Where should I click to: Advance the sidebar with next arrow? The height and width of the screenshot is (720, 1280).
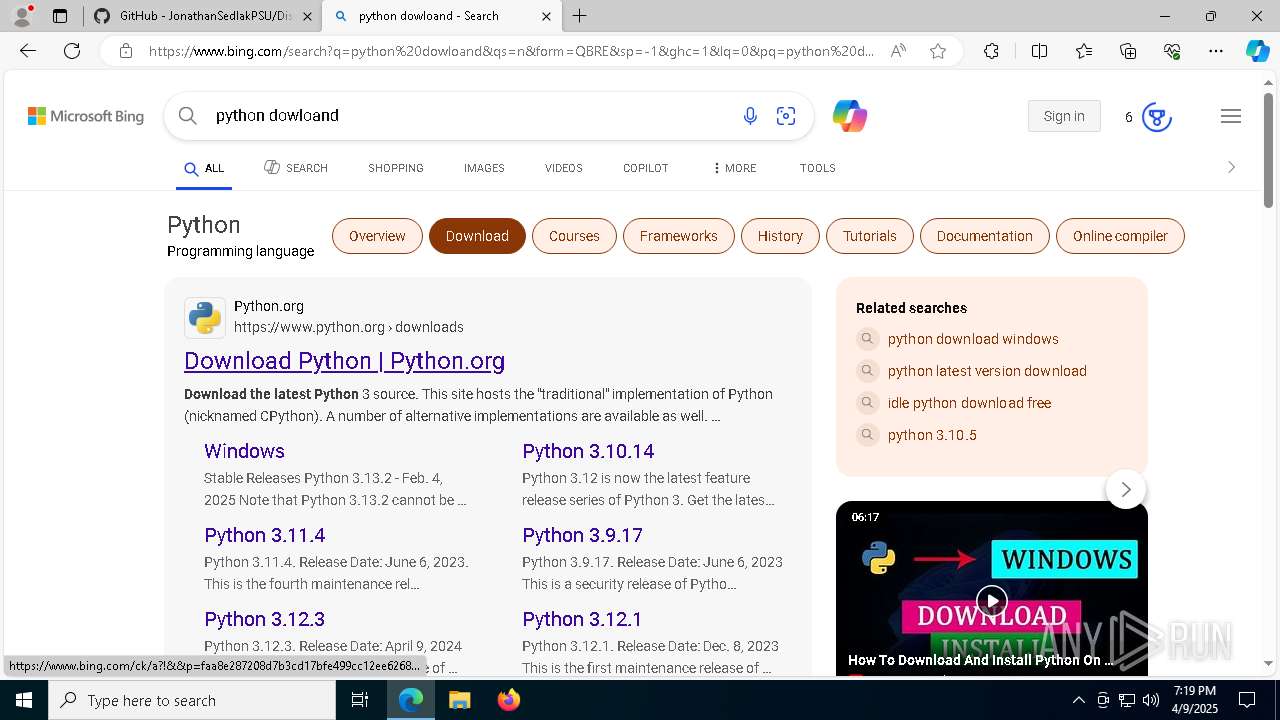click(1126, 489)
